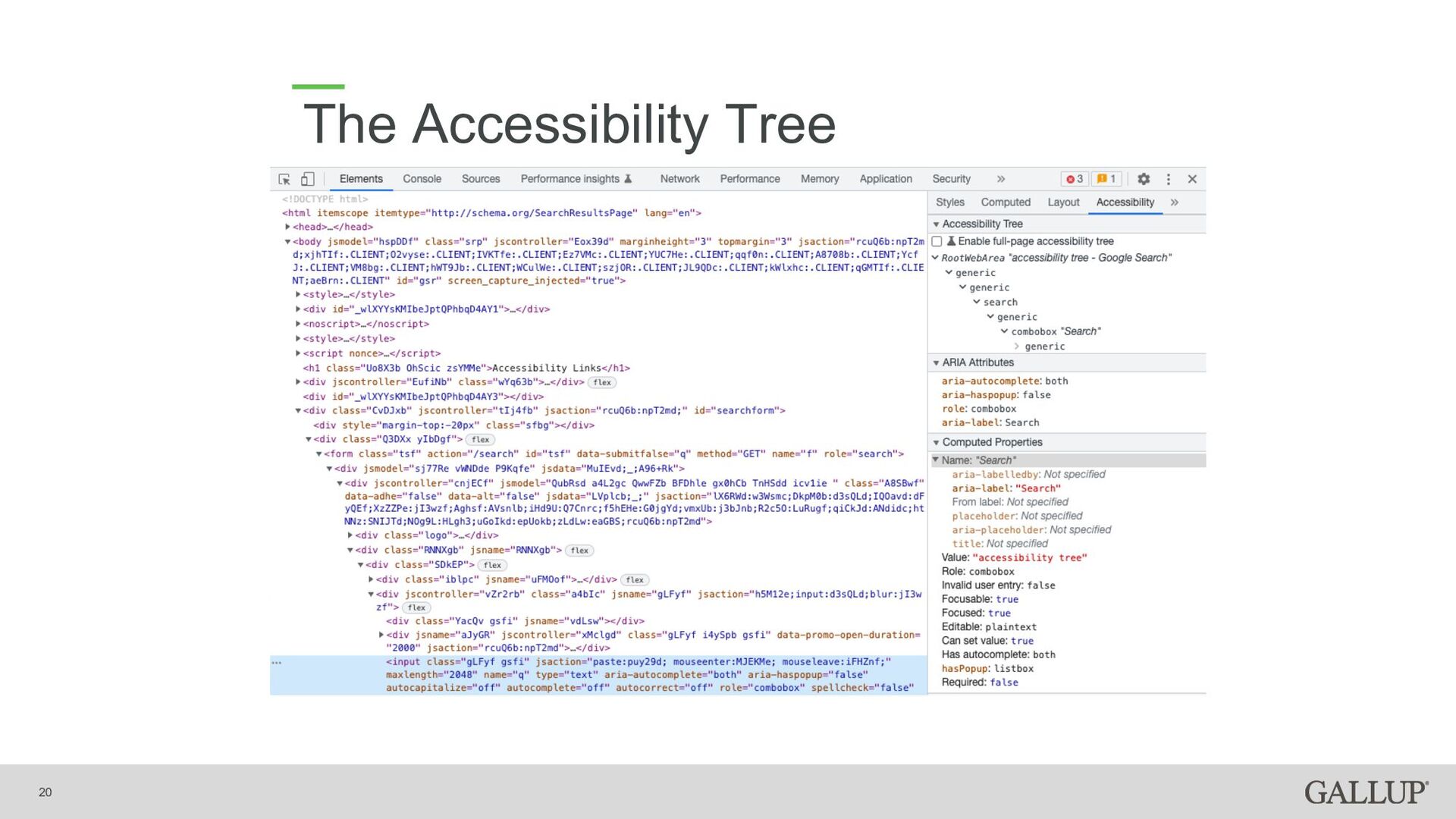Open the Network tab
The image size is (1456, 819).
pyautogui.click(x=679, y=179)
